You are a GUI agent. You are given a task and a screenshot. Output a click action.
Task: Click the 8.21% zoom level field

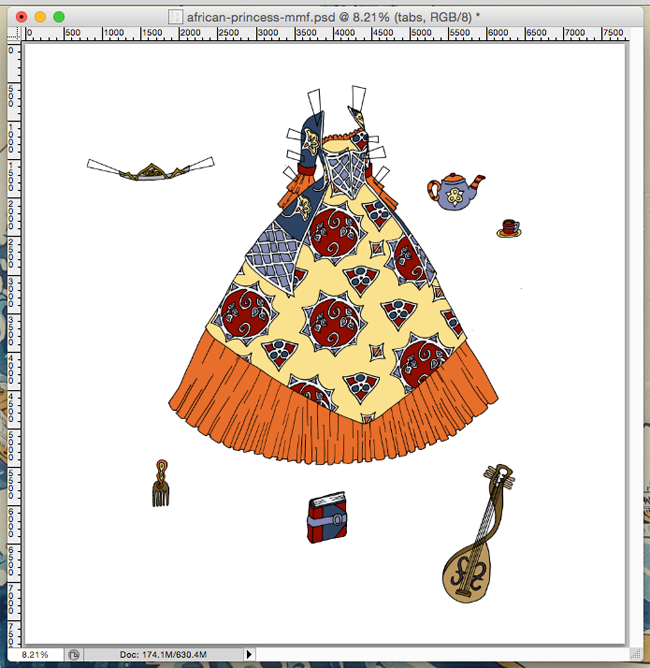(35, 654)
